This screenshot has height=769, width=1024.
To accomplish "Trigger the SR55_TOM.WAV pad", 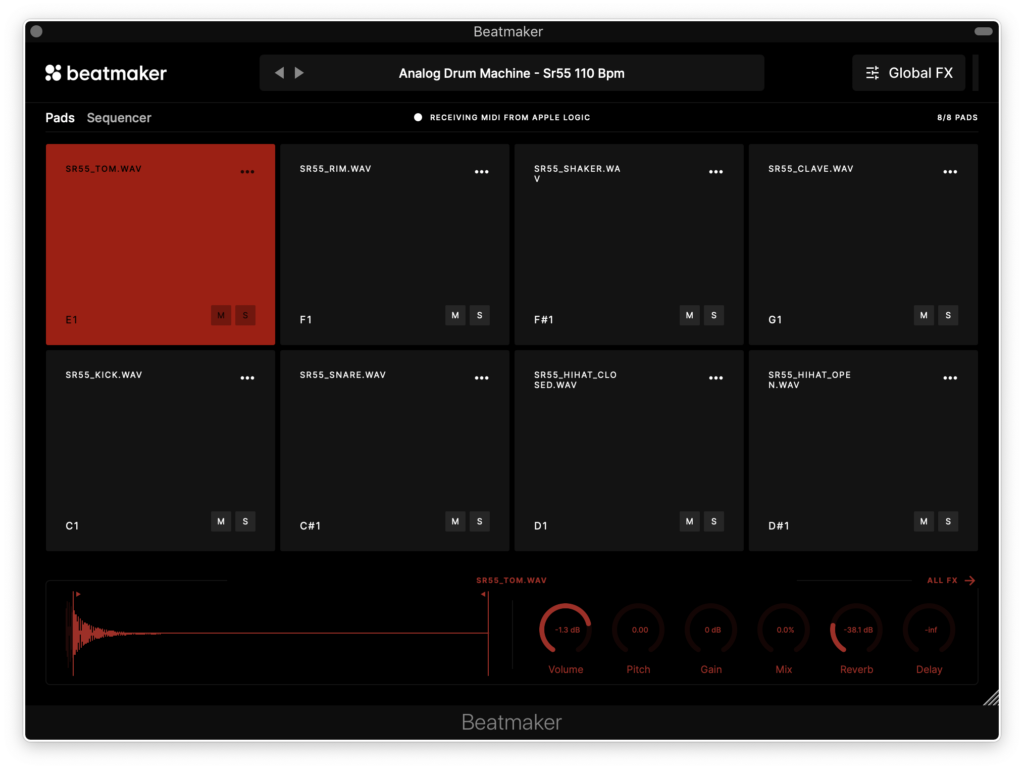I will click(160, 244).
